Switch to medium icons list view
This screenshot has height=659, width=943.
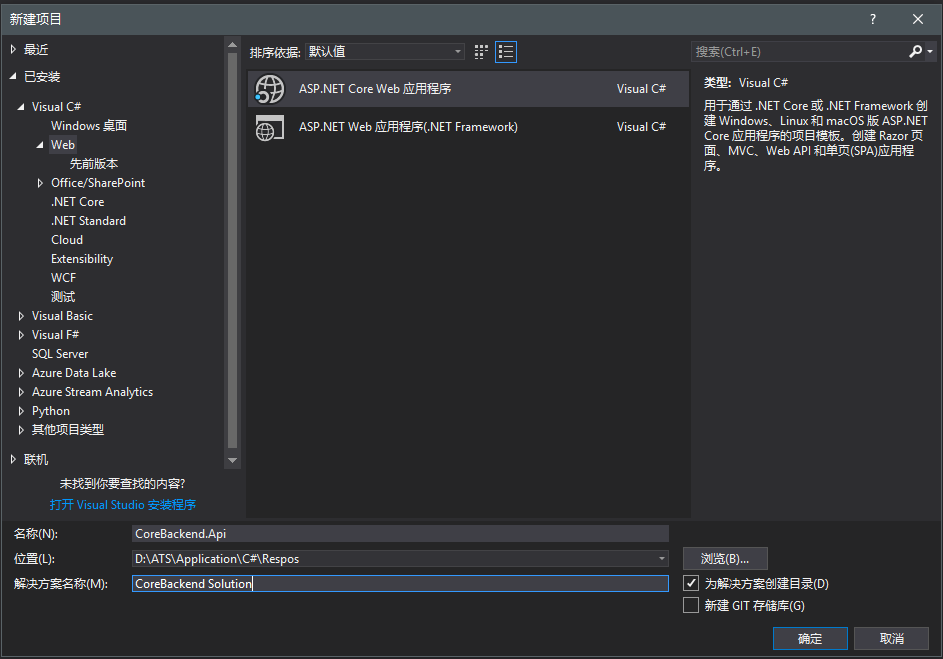(506, 52)
